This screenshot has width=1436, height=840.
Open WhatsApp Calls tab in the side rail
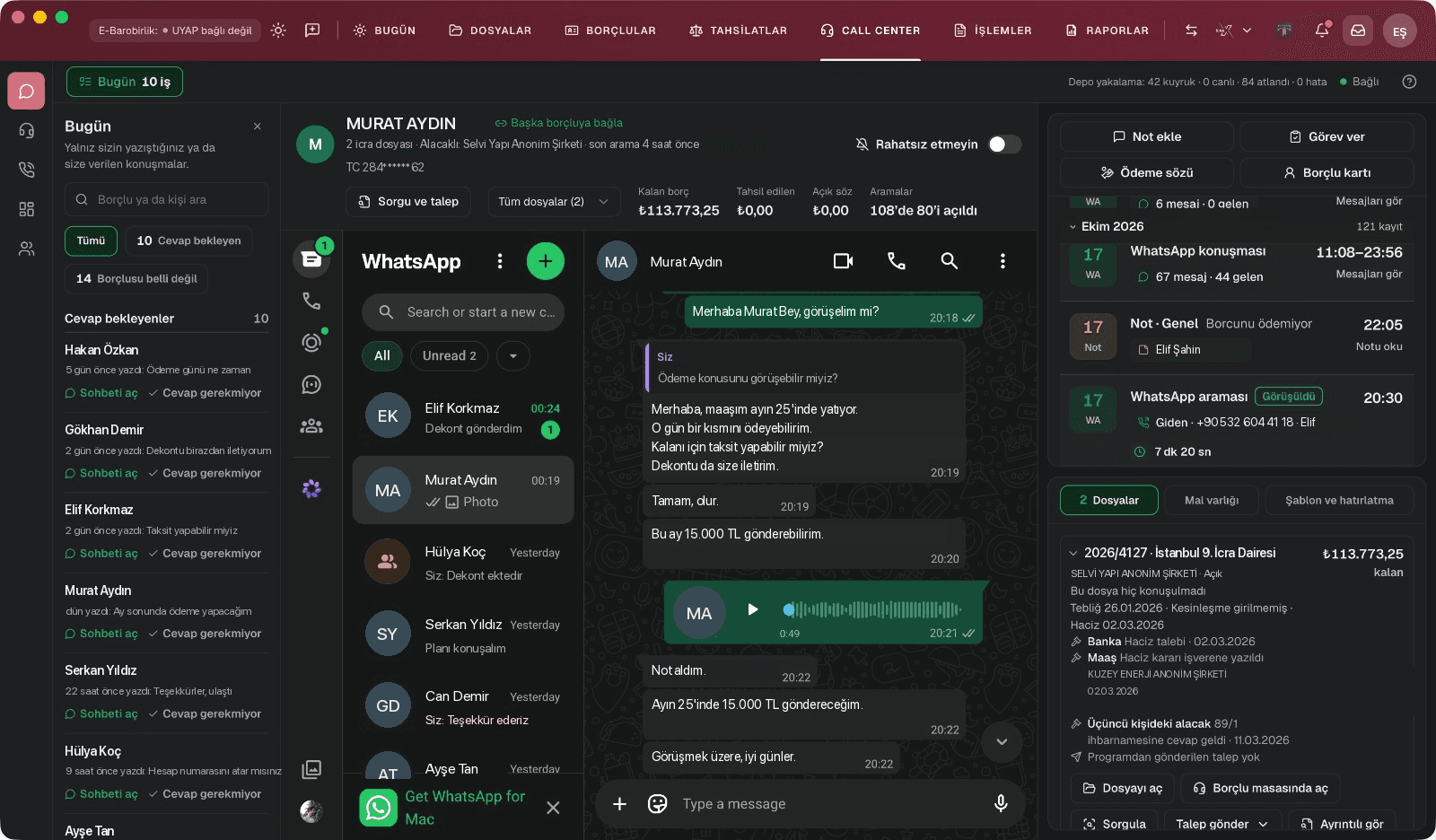[311, 301]
